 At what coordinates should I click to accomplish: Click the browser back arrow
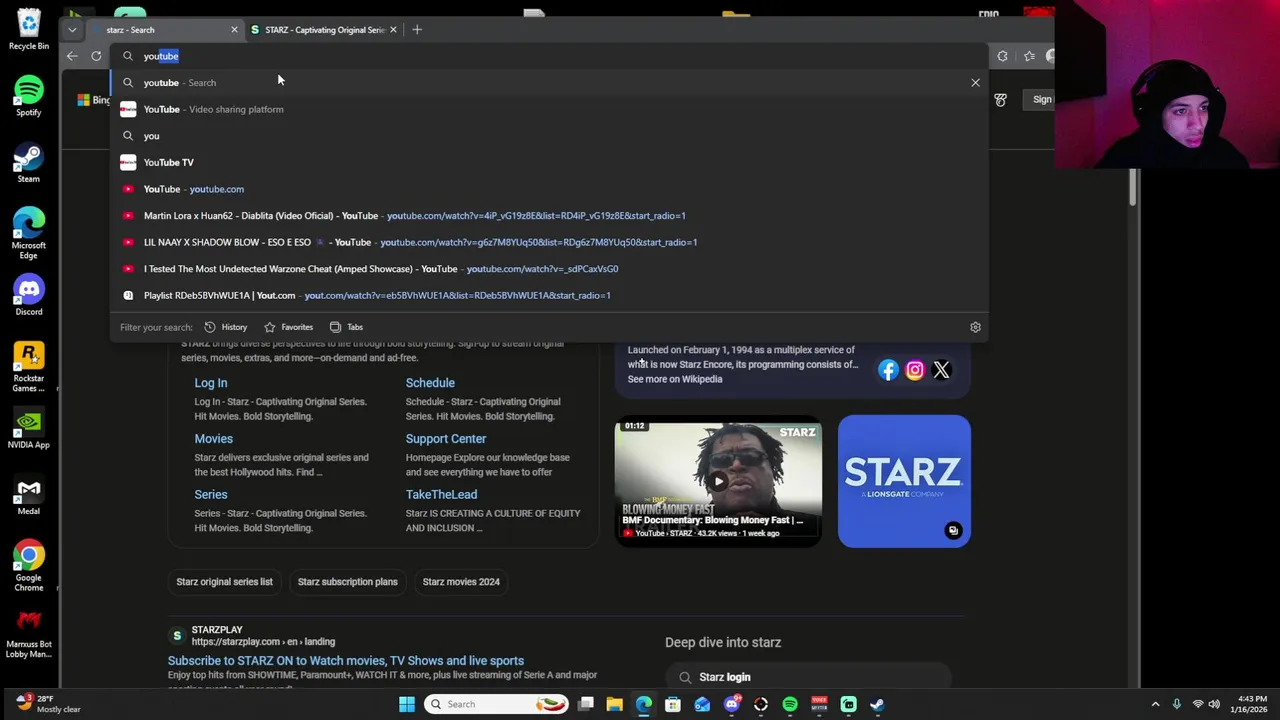[72, 56]
